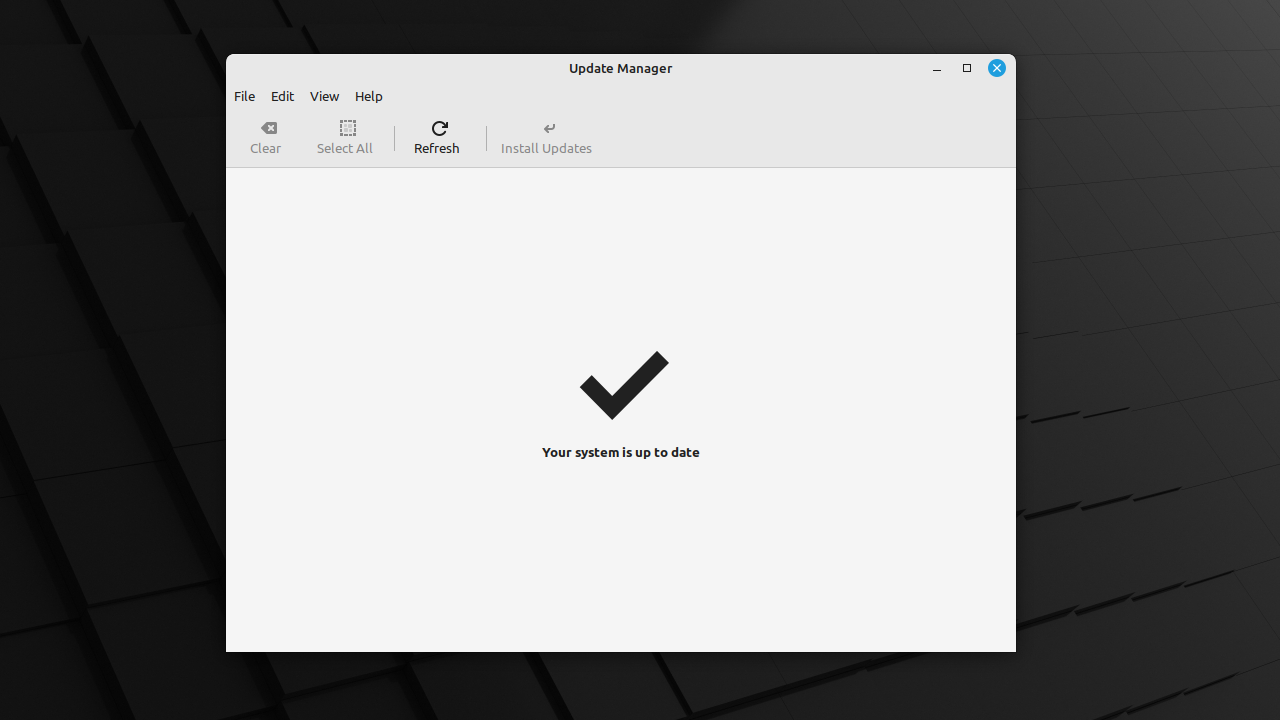Screen dimensions: 1280x720
Task: Click the 'Your system is up to date' text
Action: tap(621, 453)
